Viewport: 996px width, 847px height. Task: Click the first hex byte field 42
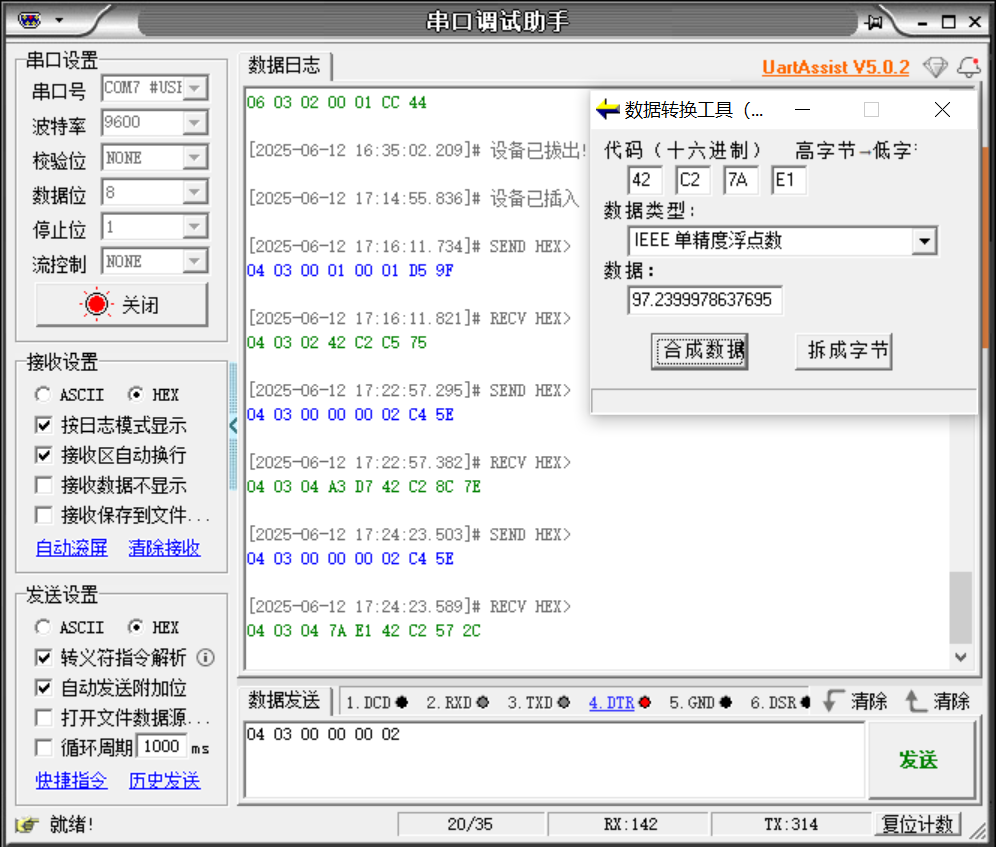(645, 180)
